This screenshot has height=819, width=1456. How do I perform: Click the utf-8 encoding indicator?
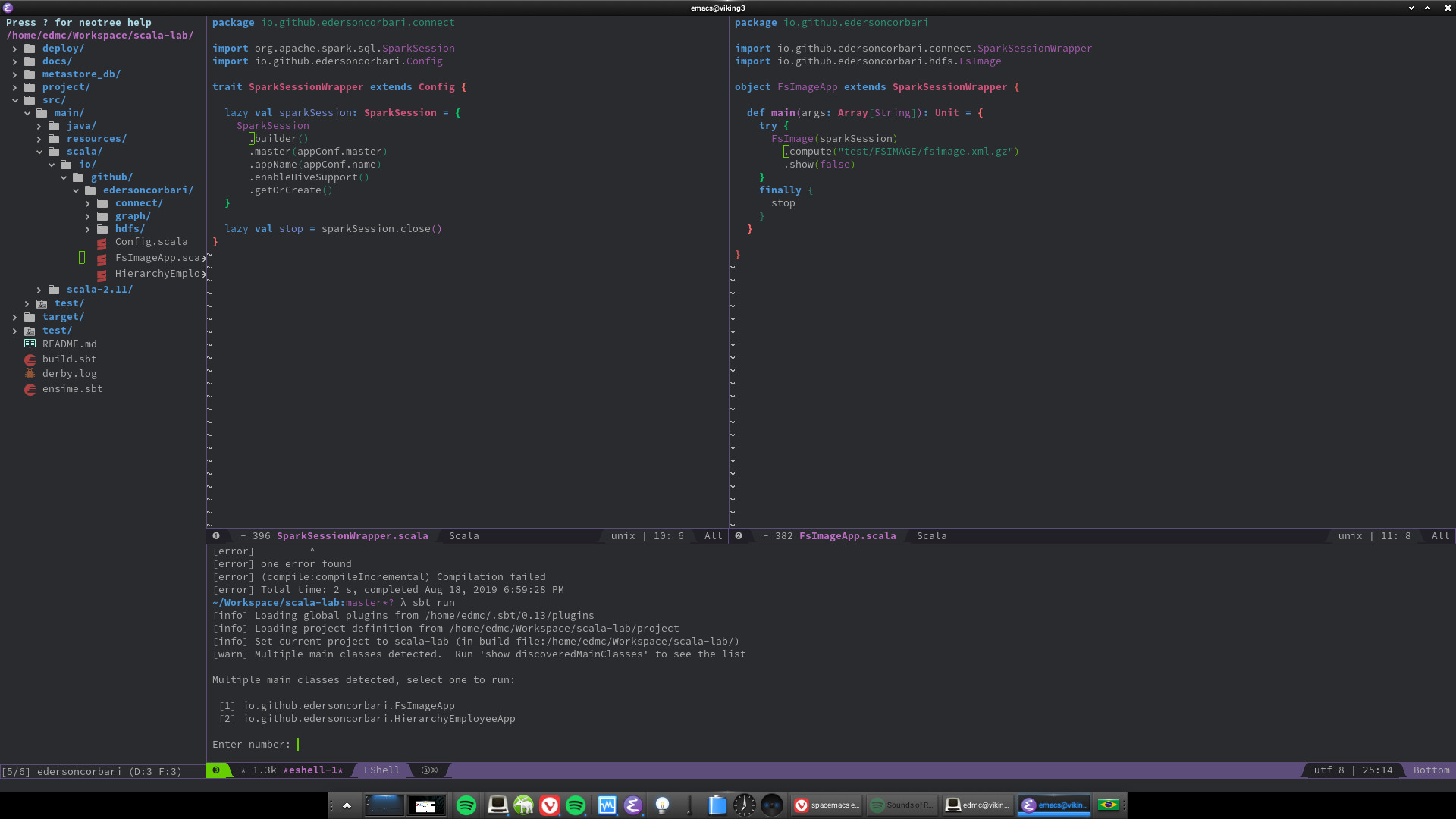(1329, 770)
